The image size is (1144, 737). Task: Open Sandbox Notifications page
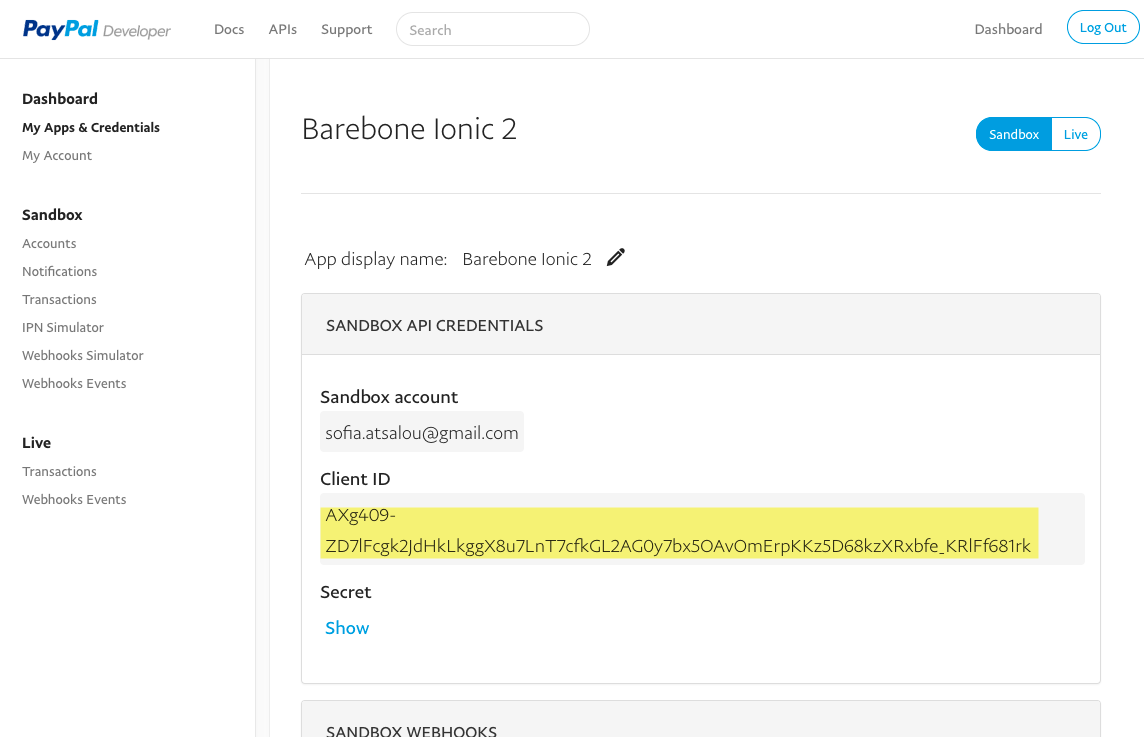click(59, 271)
